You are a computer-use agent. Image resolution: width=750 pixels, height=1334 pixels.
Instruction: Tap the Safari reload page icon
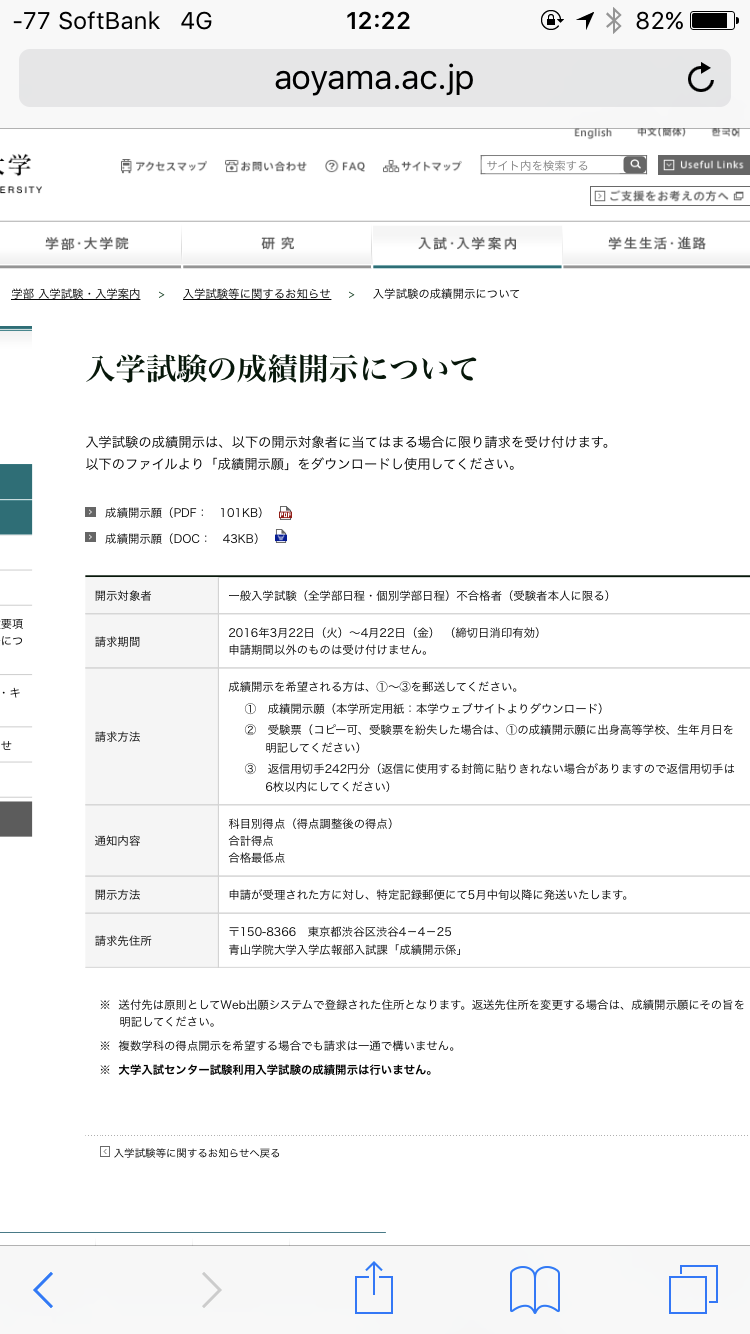(700, 78)
